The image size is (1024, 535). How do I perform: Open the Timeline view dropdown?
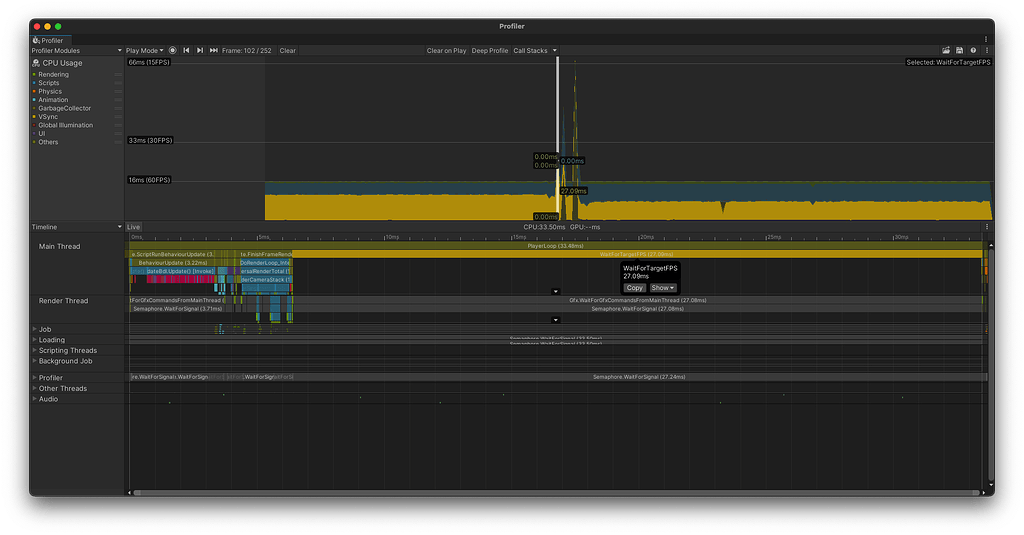click(76, 227)
